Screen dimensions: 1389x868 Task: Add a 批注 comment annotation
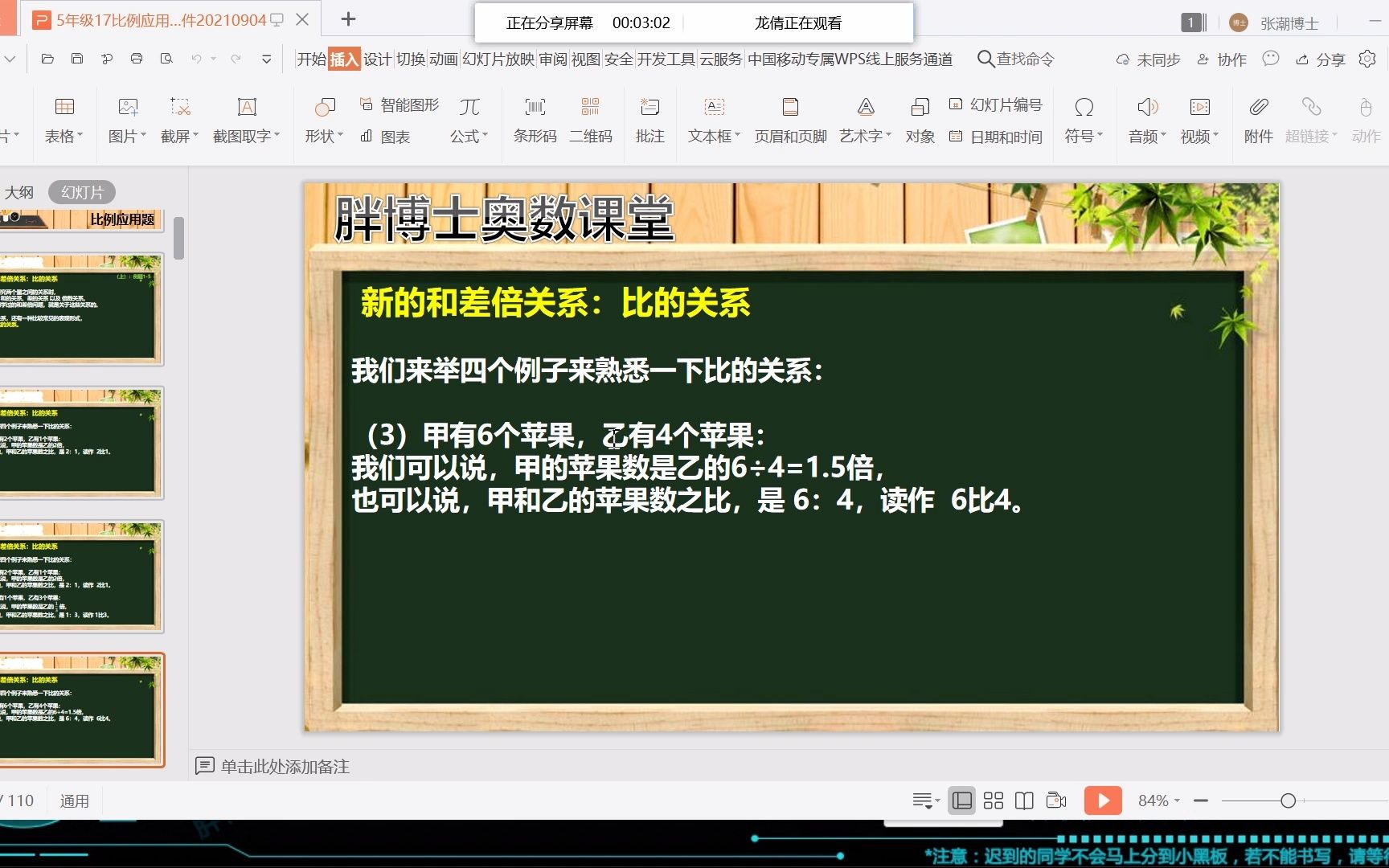click(649, 119)
